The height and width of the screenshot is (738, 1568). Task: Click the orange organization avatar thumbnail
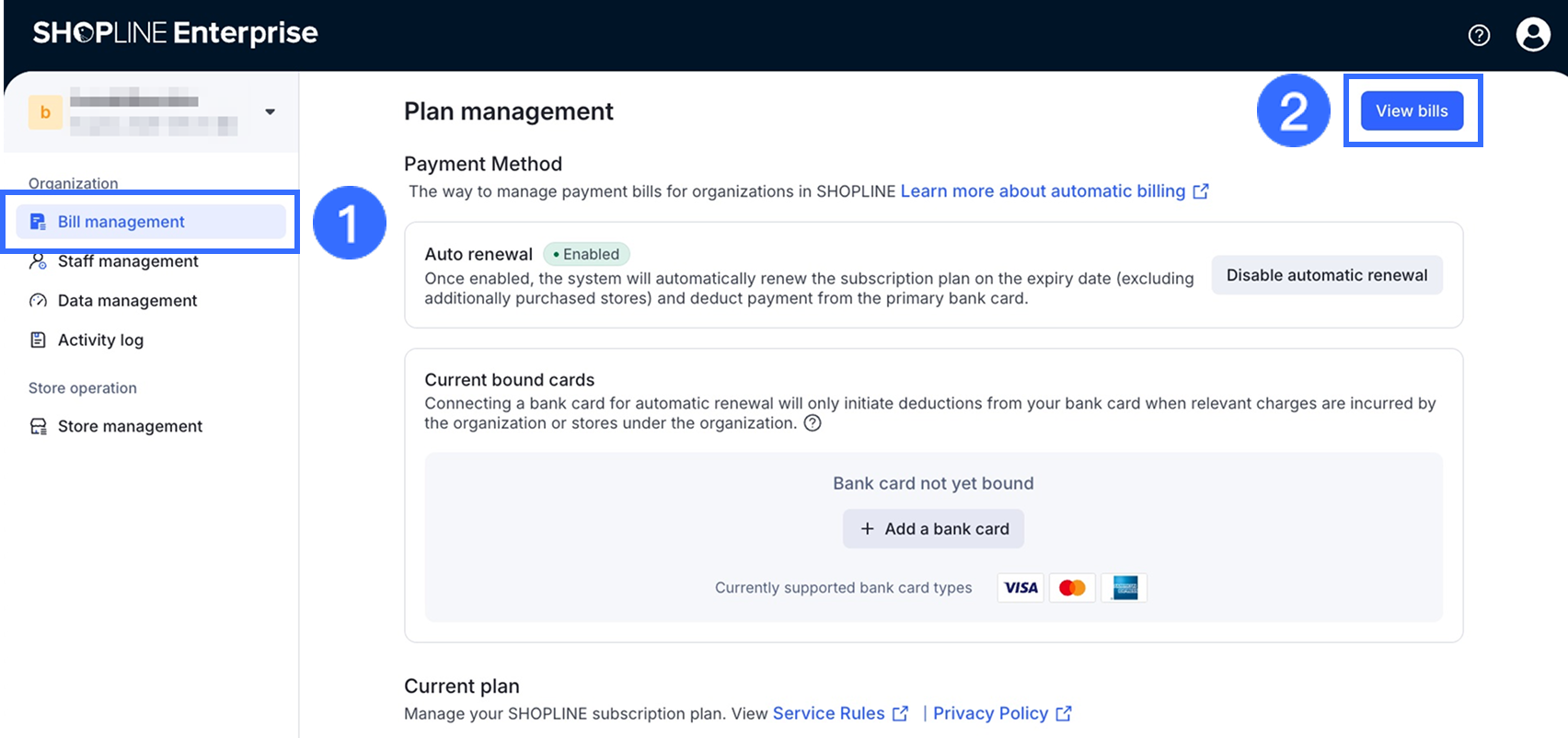[45, 112]
